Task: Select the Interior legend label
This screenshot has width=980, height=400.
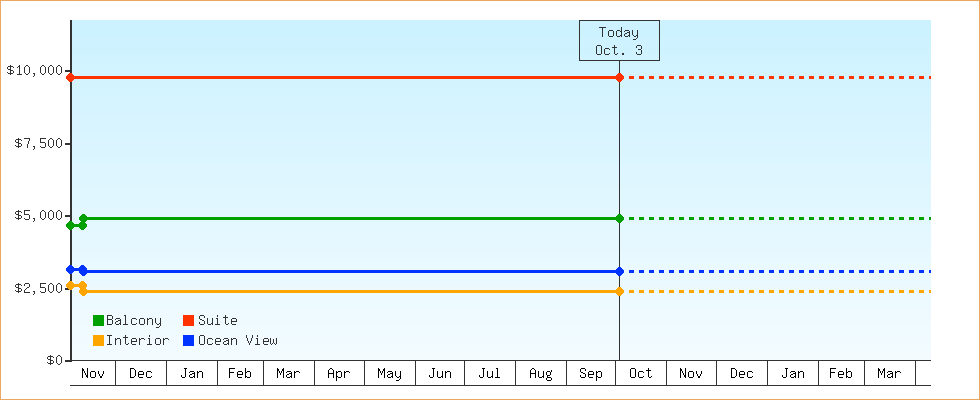Action: pos(137,341)
